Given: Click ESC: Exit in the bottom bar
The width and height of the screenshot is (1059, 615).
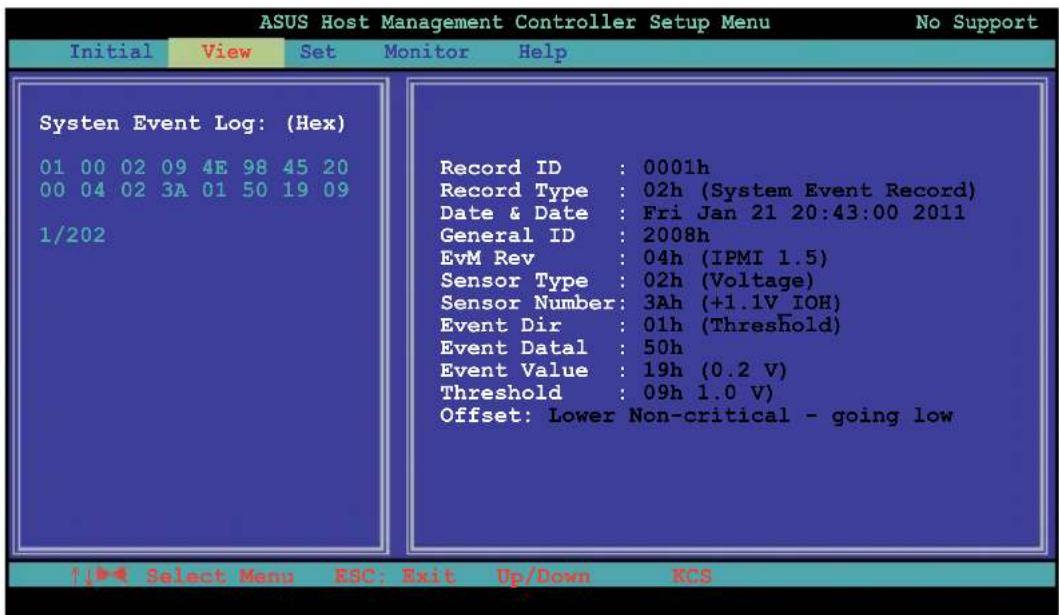Looking at the screenshot, I should [395, 576].
